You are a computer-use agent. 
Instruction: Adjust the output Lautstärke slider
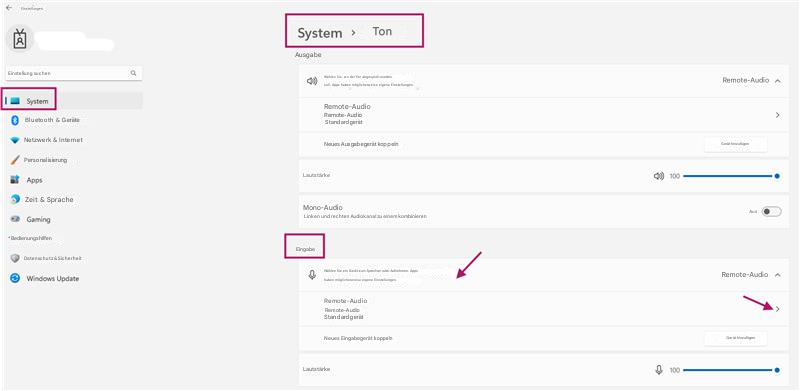pos(731,176)
